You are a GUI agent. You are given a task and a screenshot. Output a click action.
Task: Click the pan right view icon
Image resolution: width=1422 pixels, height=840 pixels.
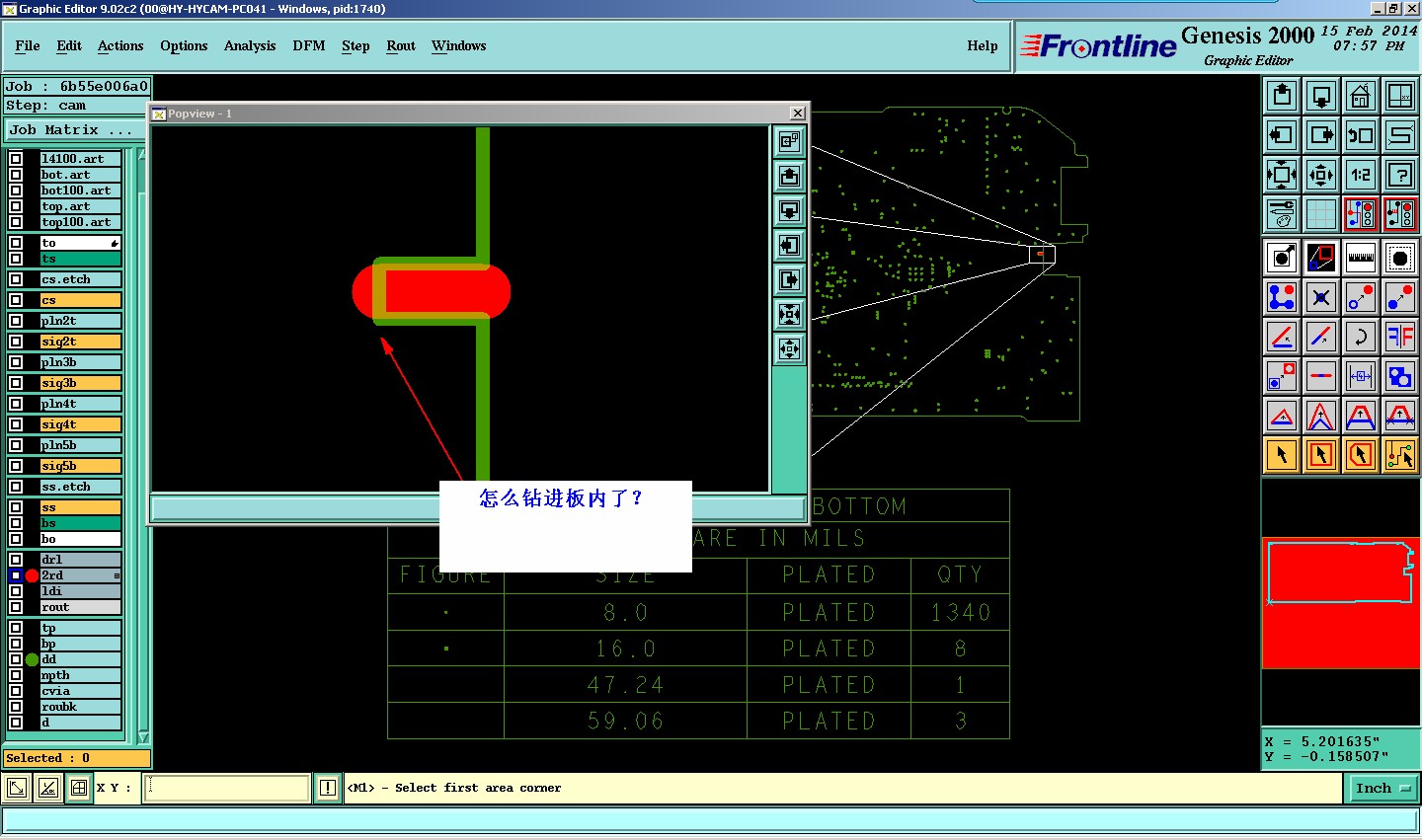click(1321, 135)
